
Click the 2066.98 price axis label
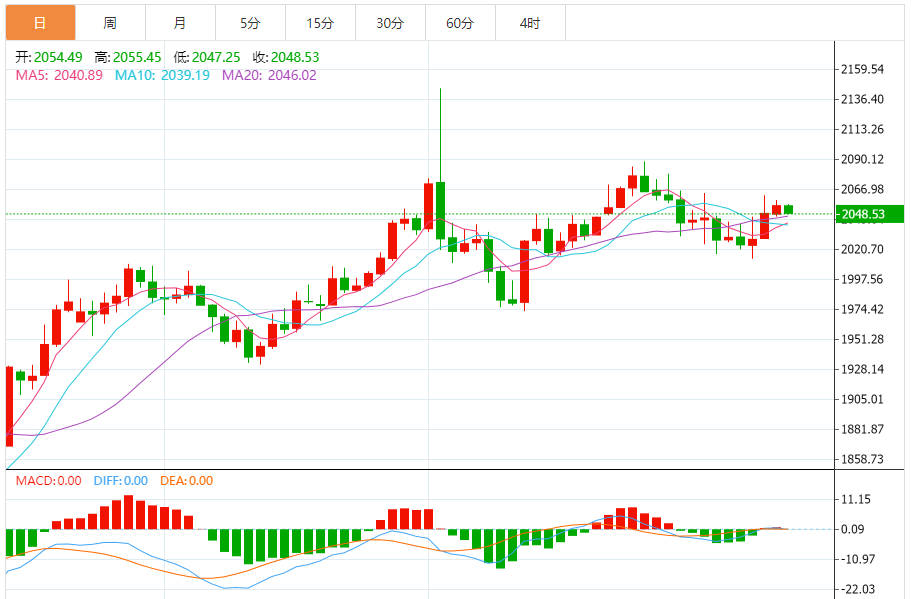pyautogui.click(x=862, y=189)
